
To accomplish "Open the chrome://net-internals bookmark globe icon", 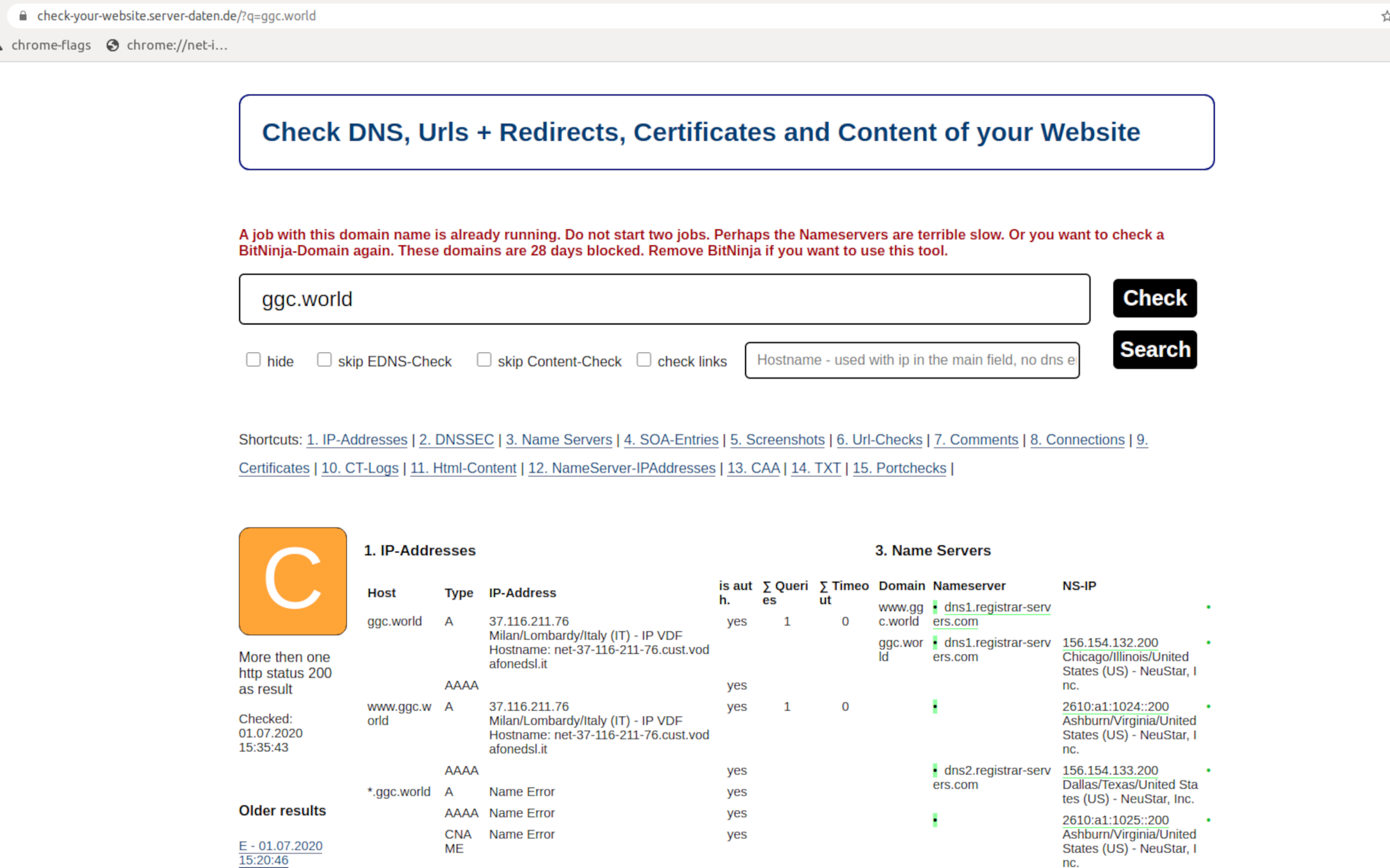I will pyautogui.click(x=113, y=45).
